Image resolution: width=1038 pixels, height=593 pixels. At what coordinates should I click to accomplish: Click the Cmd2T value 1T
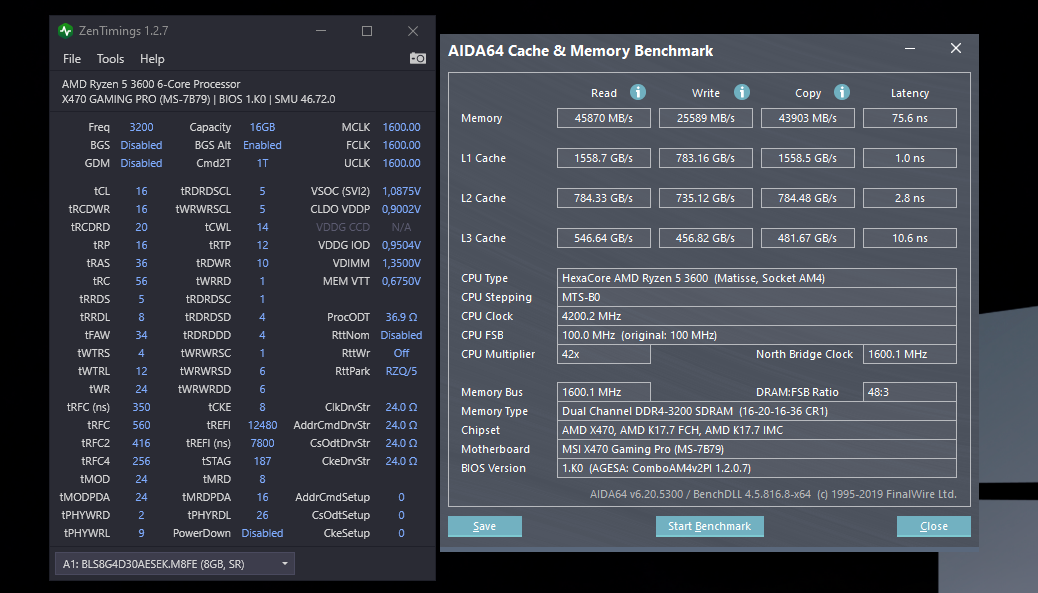(x=262, y=163)
